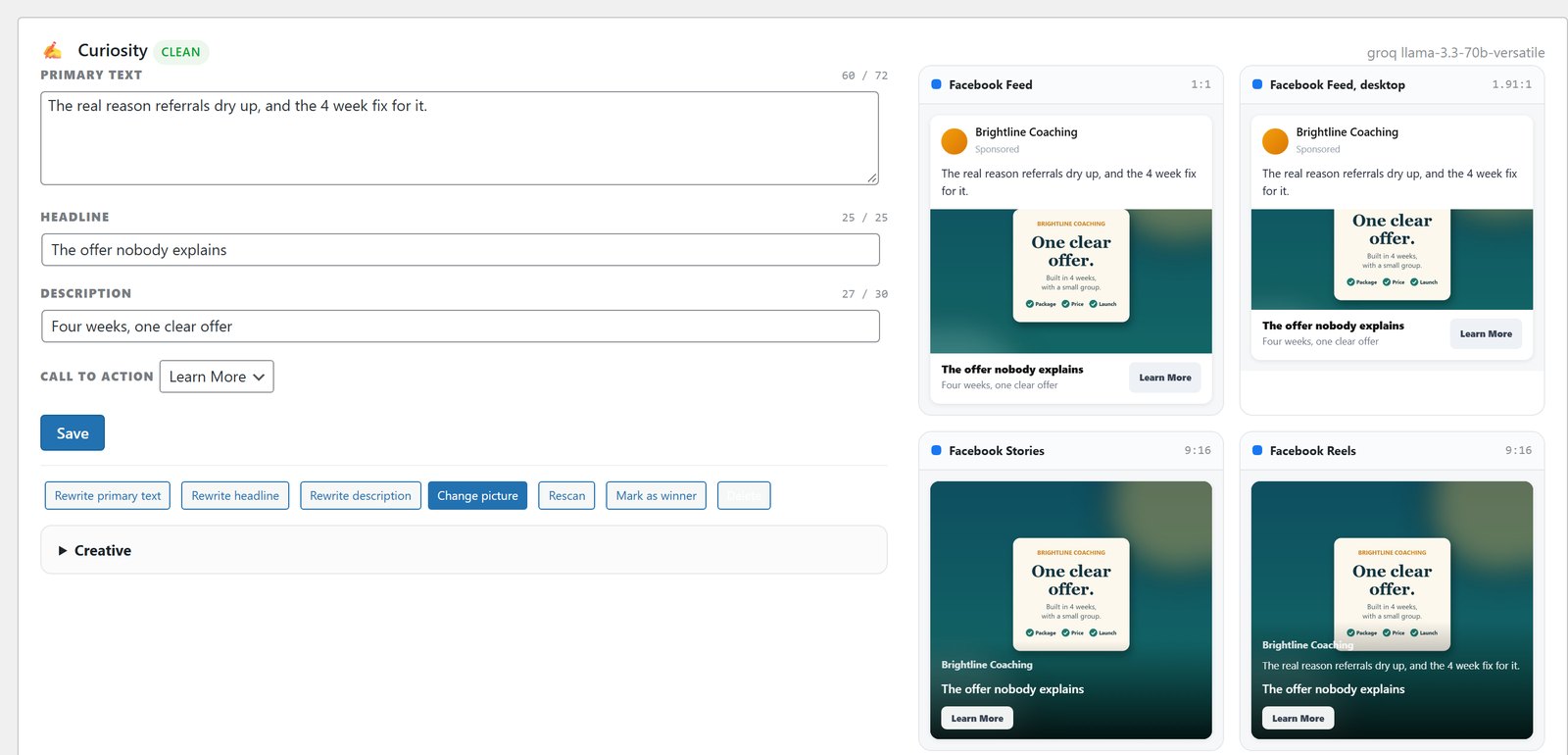Click the Curiosity writing hand emoji icon

click(x=53, y=50)
